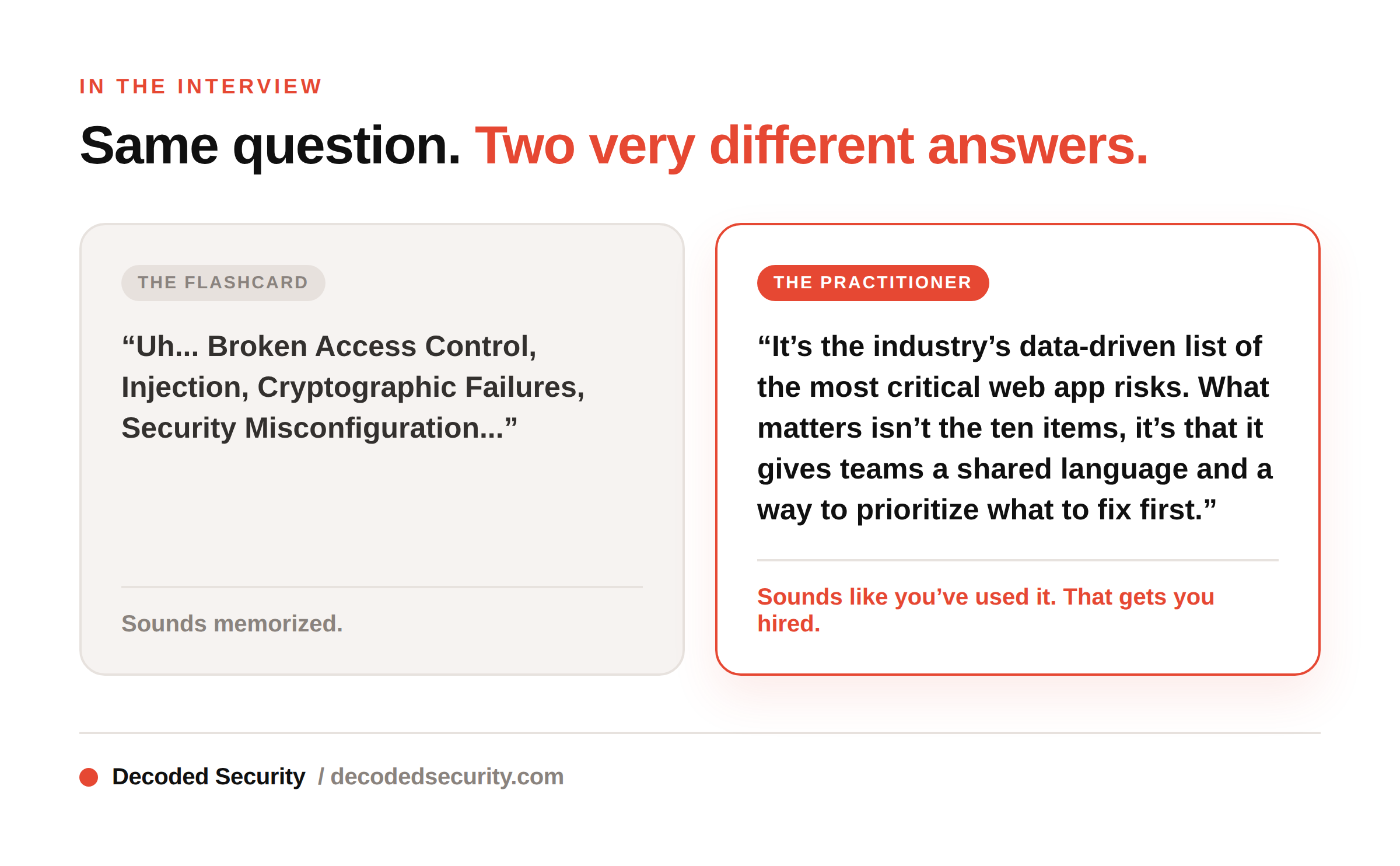Click the Decoded Security brand name
The image size is (1400, 866).
point(208,777)
